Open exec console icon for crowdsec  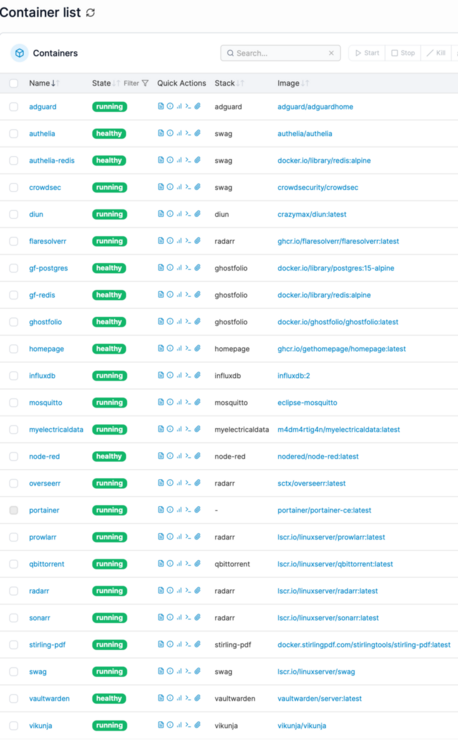point(188,187)
